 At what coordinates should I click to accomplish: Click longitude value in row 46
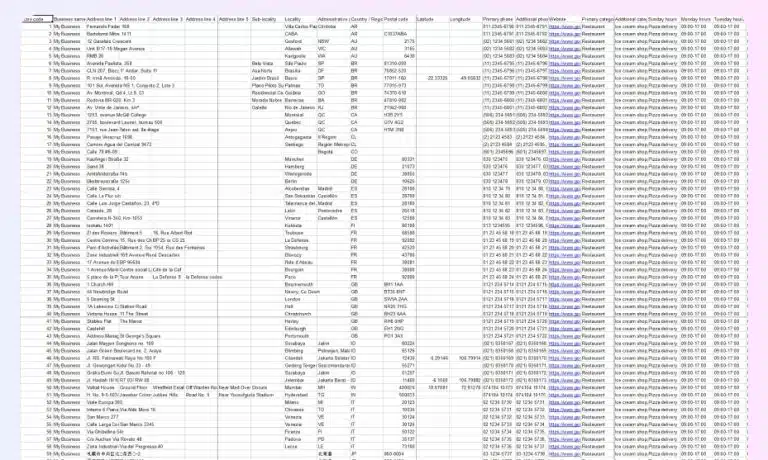click(x=470, y=358)
